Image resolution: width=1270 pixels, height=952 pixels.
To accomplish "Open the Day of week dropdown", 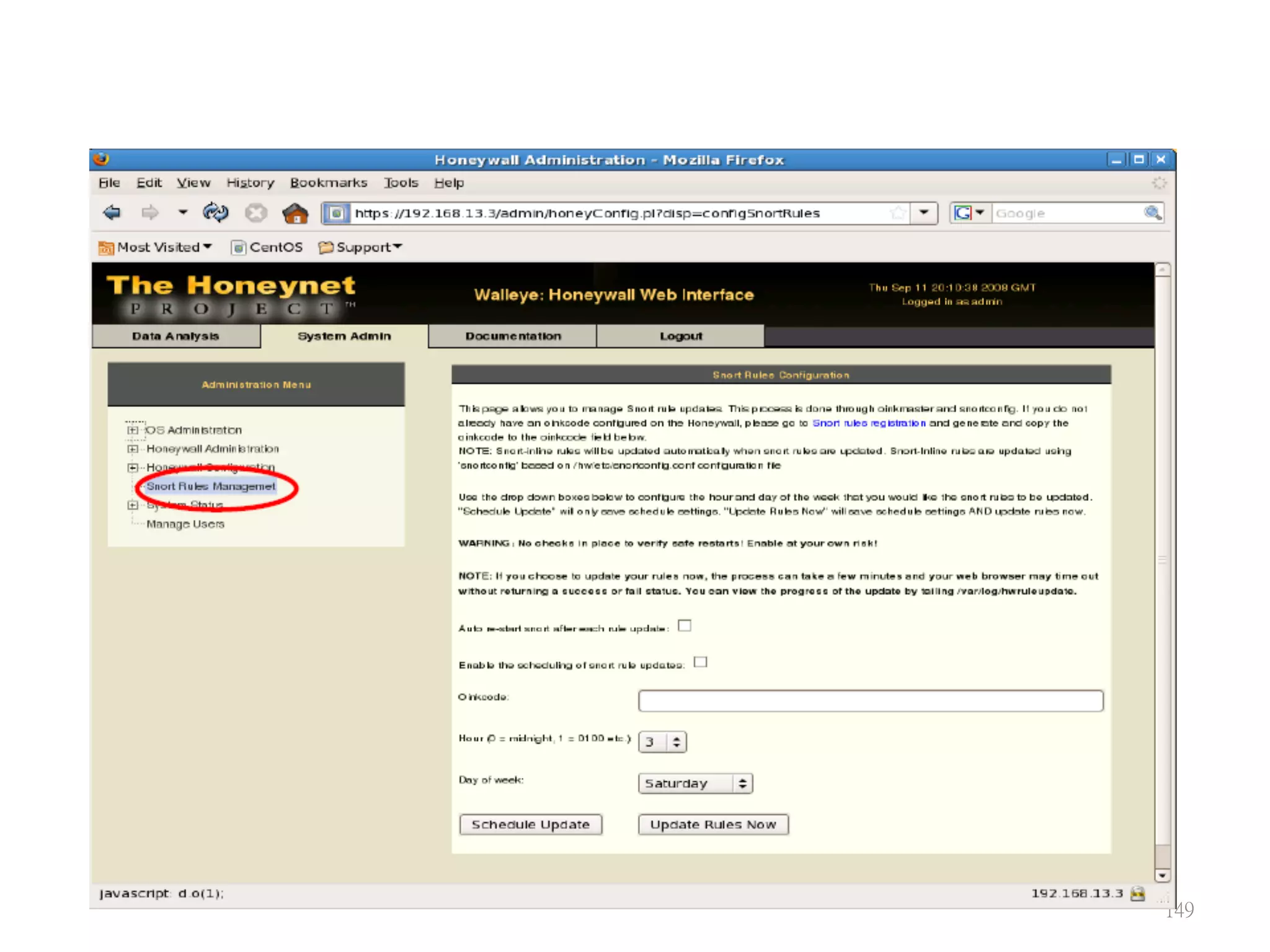I will click(695, 783).
